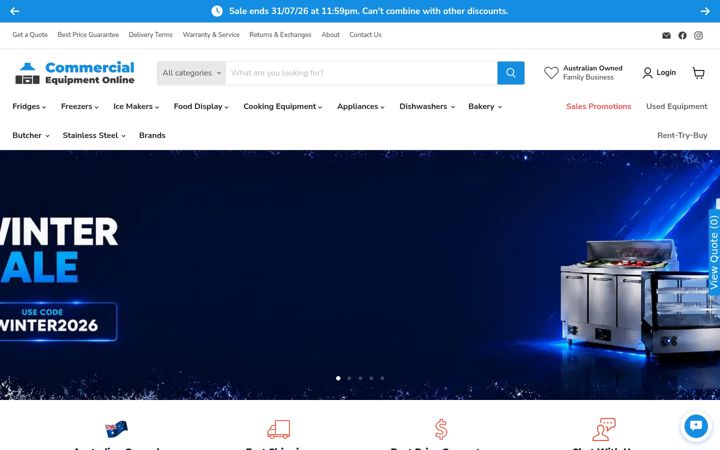Click the clock icon in announcement bar
Image resolution: width=720 pixels, height=450 pixels.
point(217,11)
